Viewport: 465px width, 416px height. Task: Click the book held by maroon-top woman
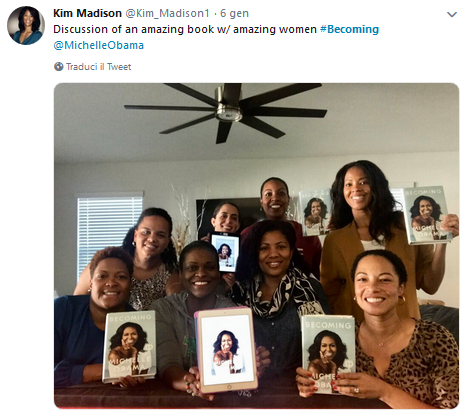pyautogui.click(x=315, y=212)
